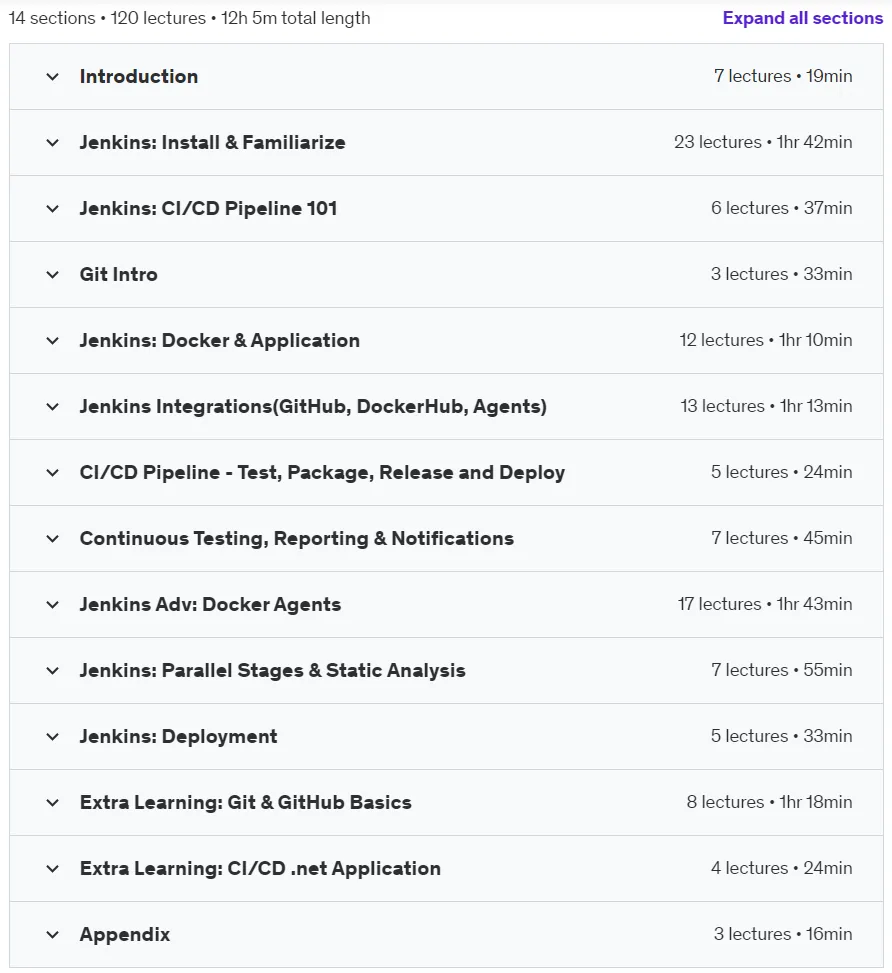Expand Jenkins: Docker & Application chevron
The image size is (892, 973).
tap(53, 341)
